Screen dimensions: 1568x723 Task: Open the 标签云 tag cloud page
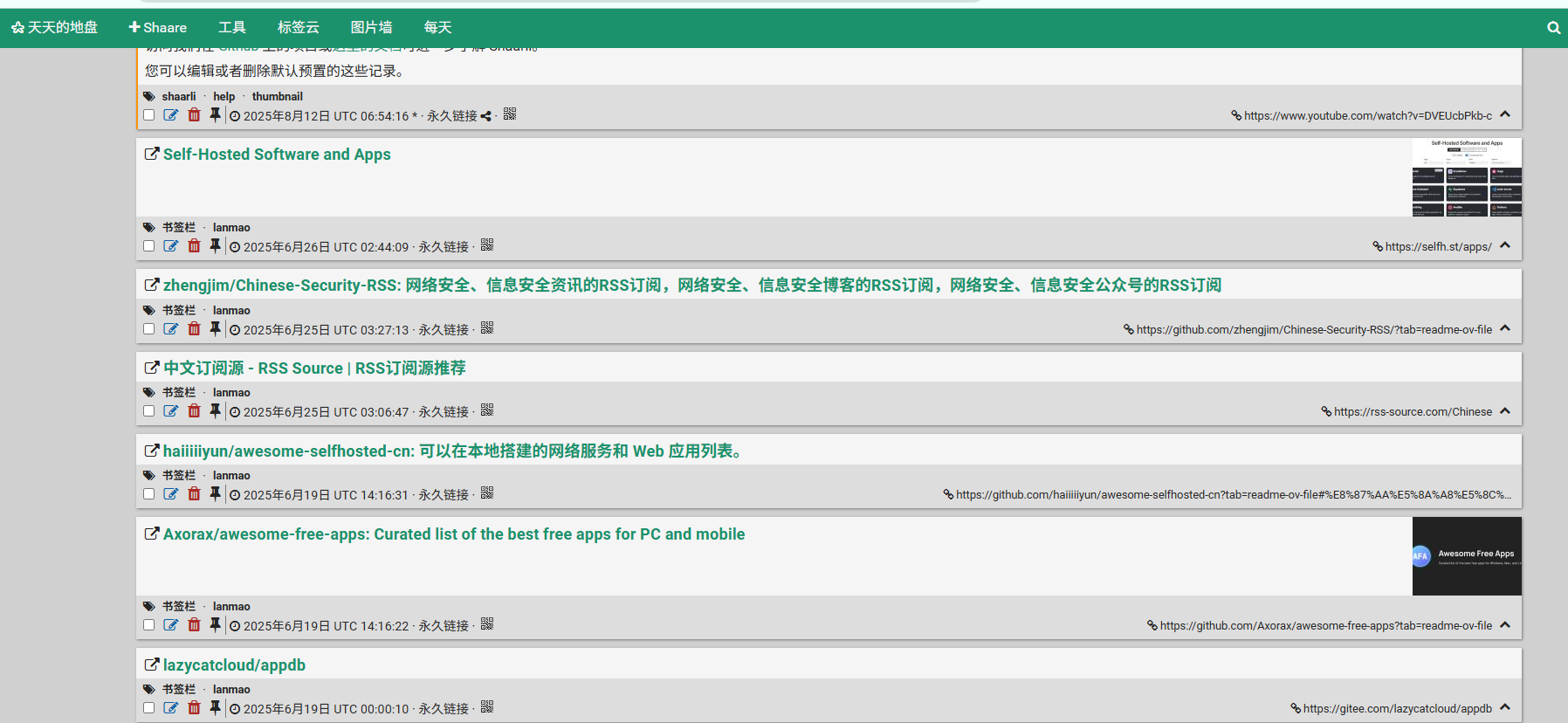coord(299,28)
